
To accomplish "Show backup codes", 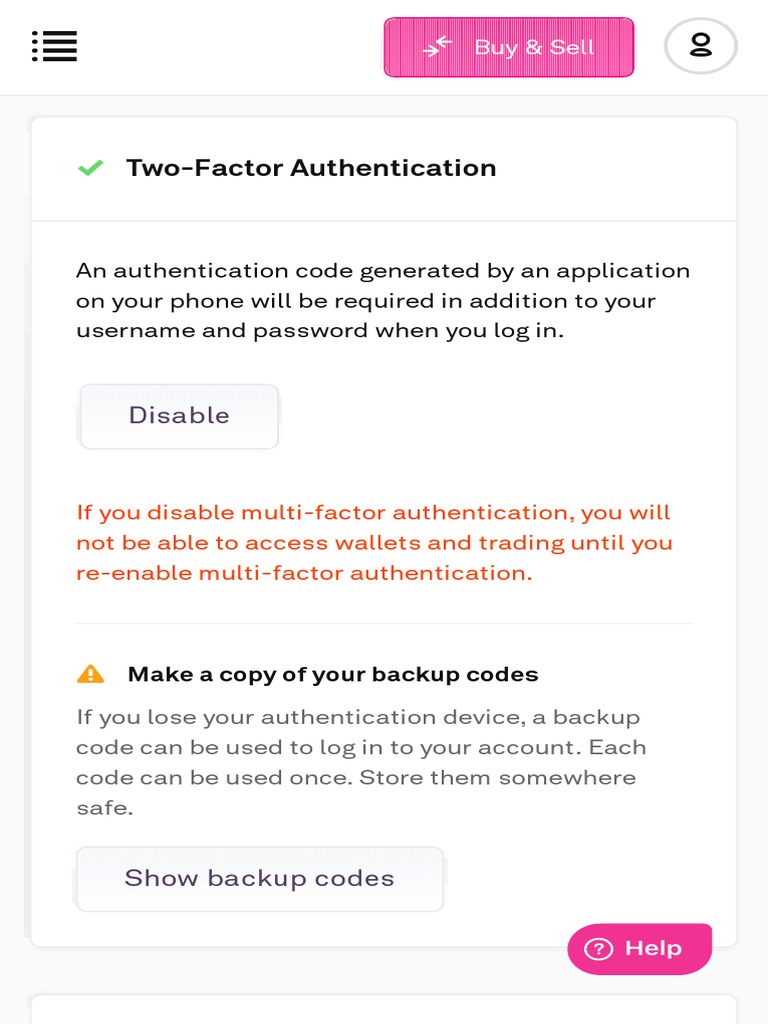I will (259, 878).
